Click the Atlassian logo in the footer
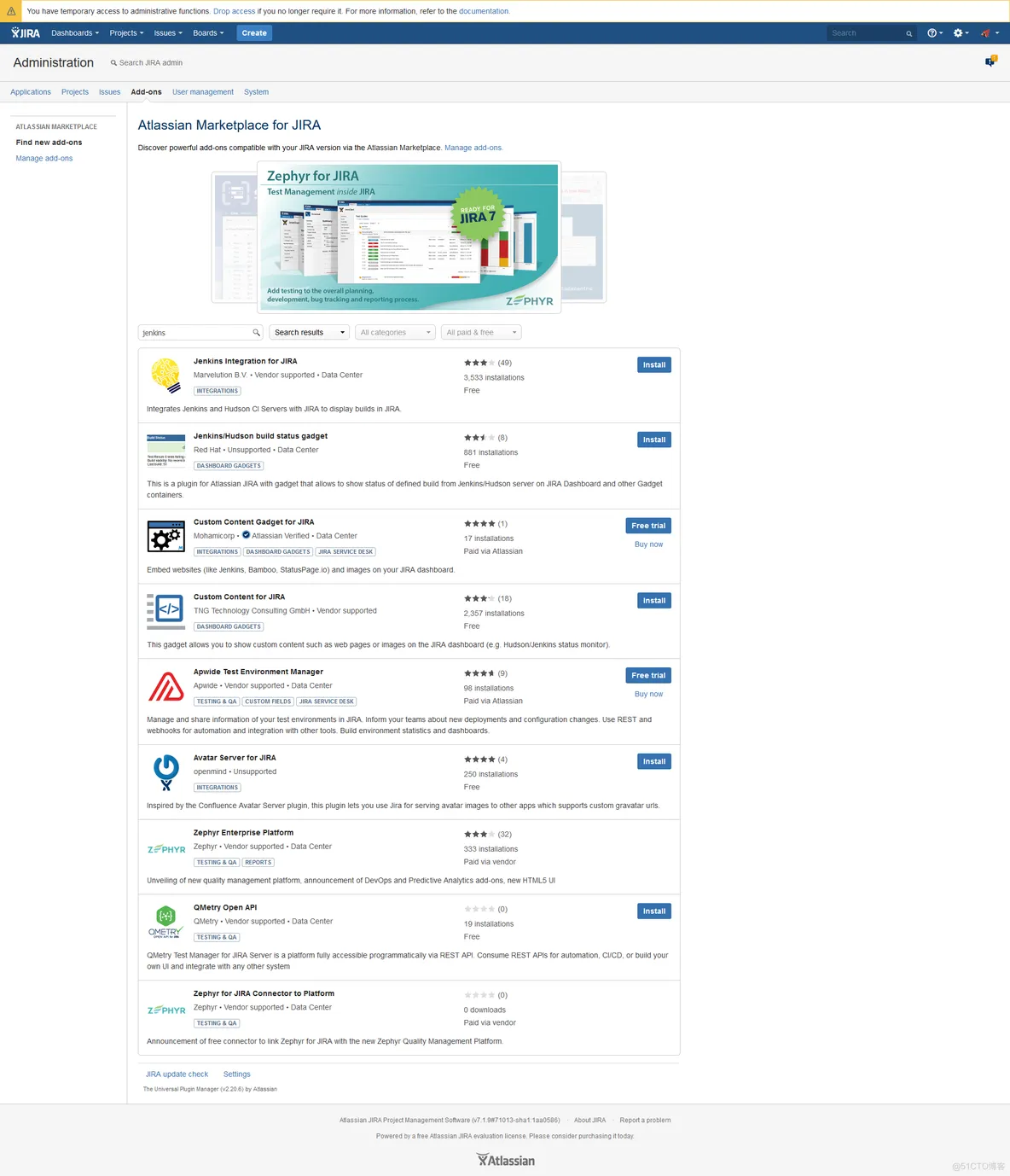1010x1176 pixels. click(506, 1160)
